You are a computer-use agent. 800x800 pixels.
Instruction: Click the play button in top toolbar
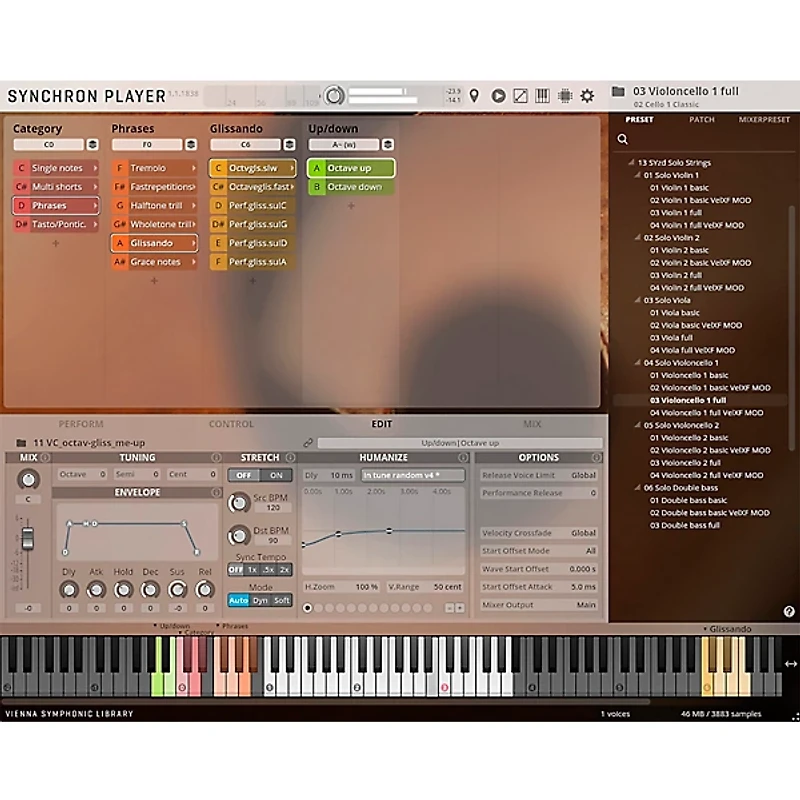[498, 95]
